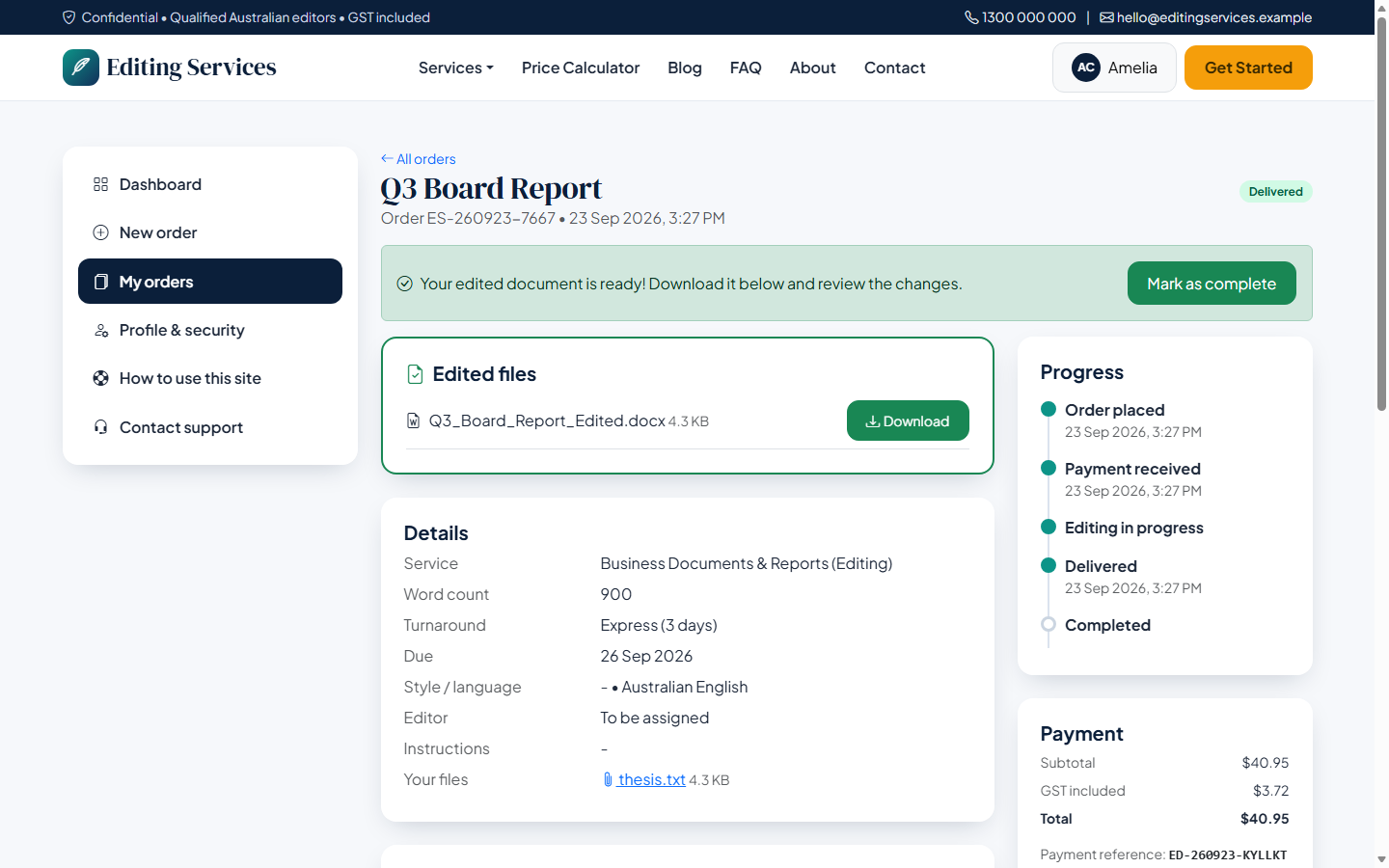Select Contact support in the sidebar

tap(210, 427)
